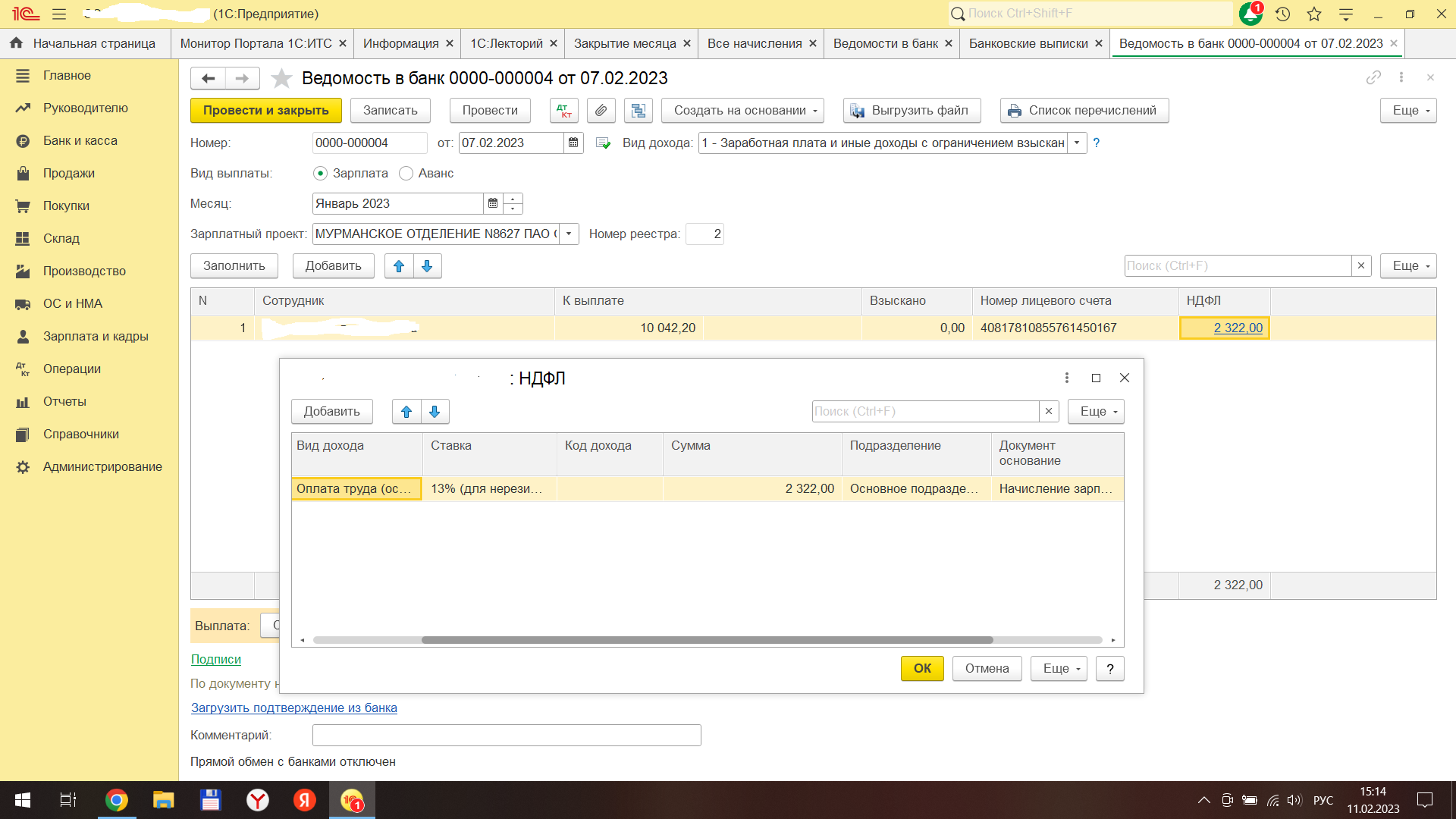The image size is (1456, 819).
Task: Increment the month stepper next to Январь 2023
Action: [513, 199]
